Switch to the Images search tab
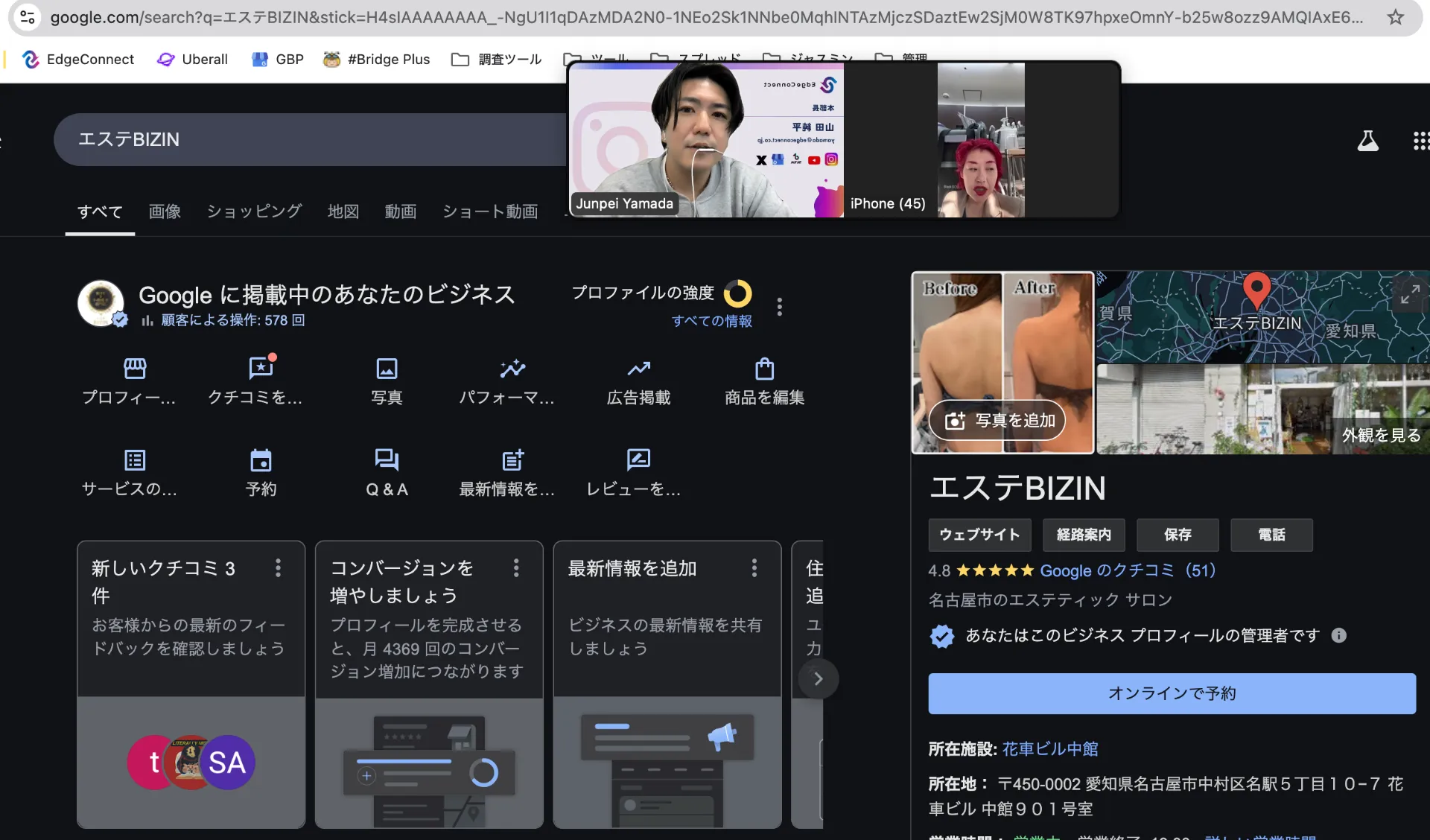The height and width of the screenshot is (840, 1430). click(x=165, y=211)
